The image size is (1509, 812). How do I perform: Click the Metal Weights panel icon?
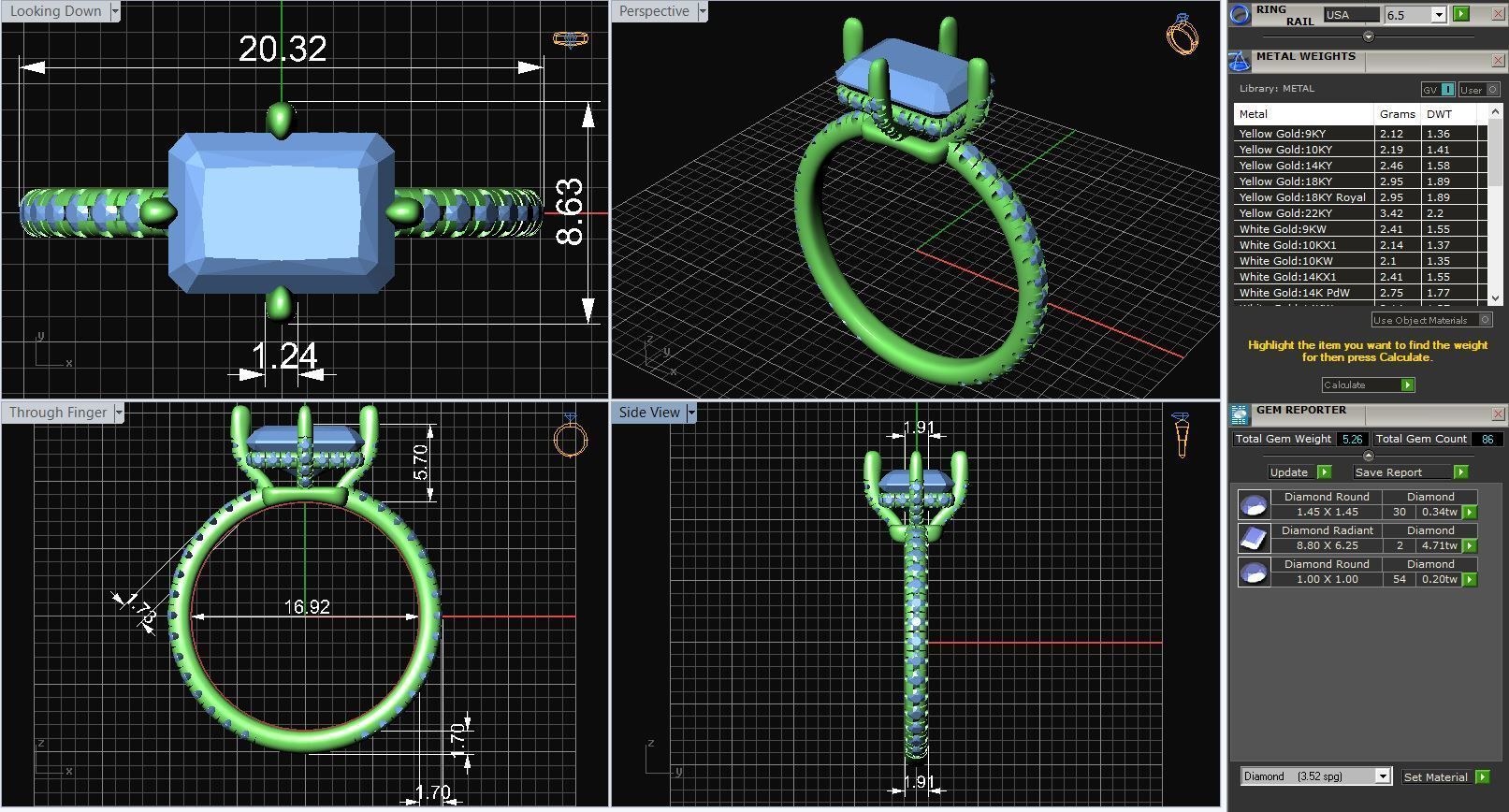point(1240,62)
